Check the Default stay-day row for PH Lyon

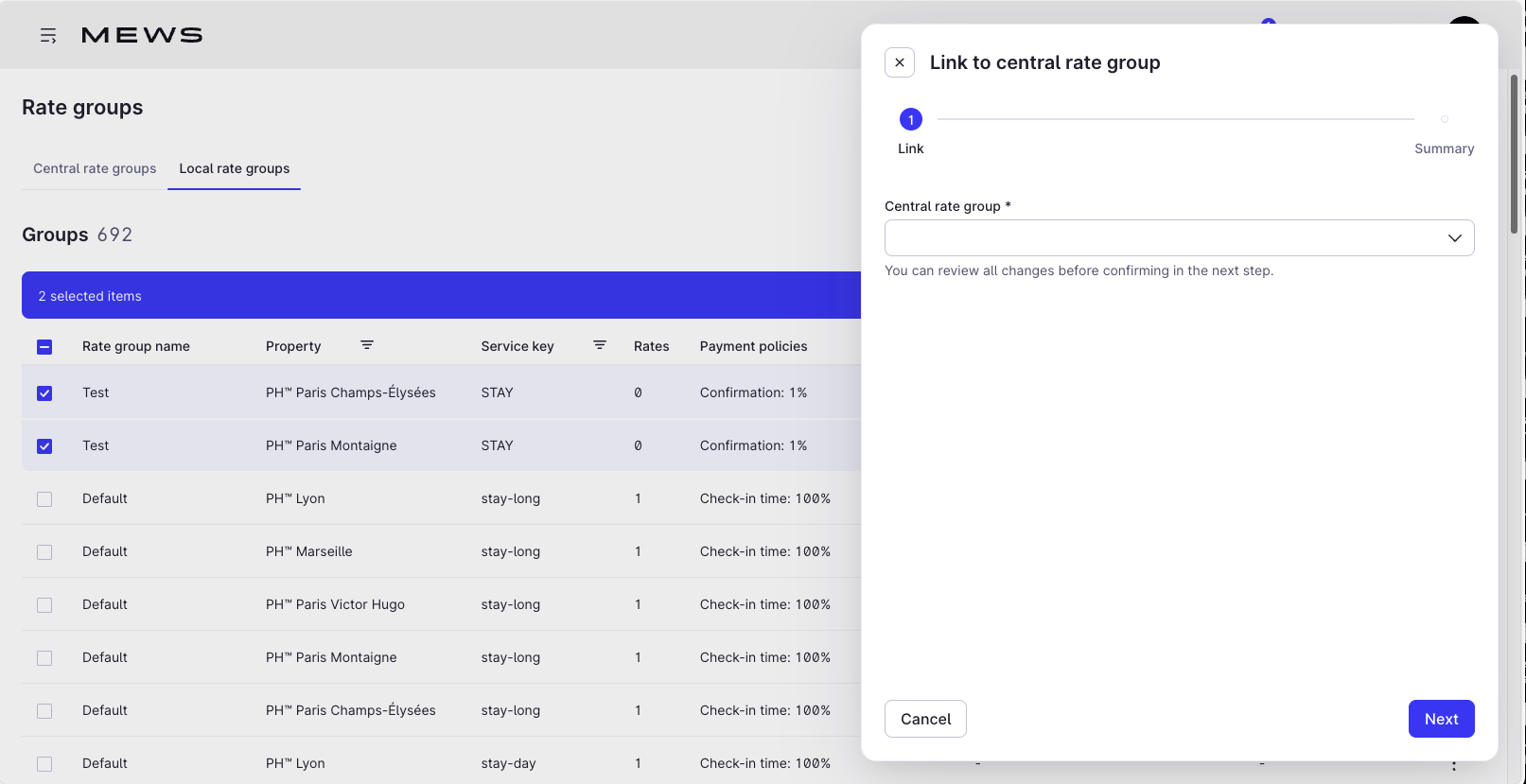click(x=44, y=763)
